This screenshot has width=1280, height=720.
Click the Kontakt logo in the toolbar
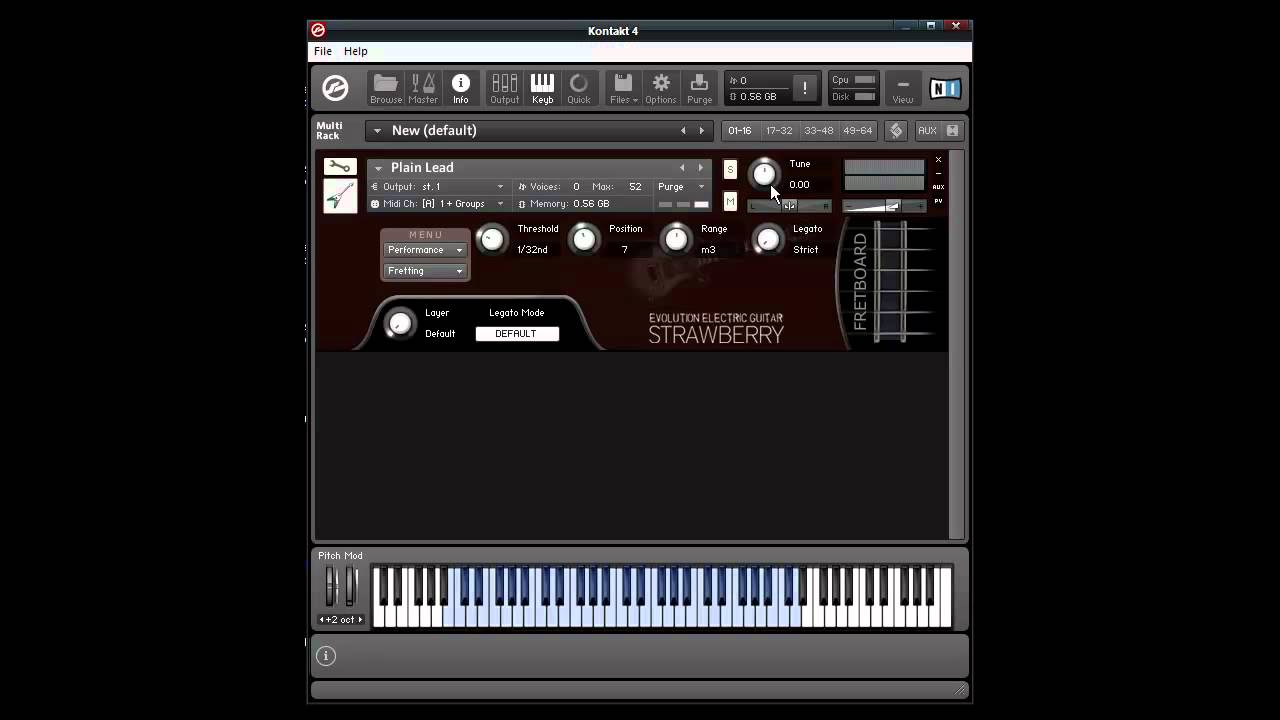point(335,89)
